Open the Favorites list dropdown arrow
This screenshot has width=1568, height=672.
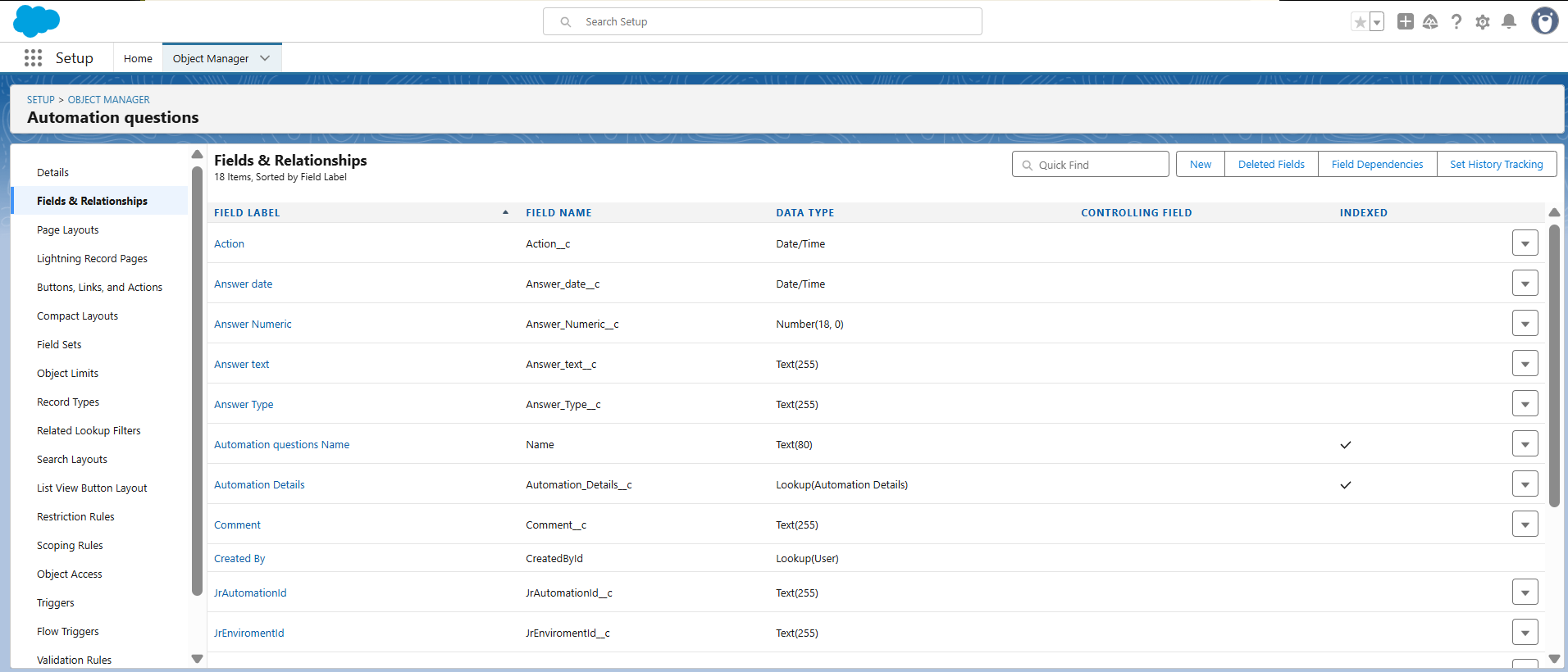click(x=1377, y=22)
